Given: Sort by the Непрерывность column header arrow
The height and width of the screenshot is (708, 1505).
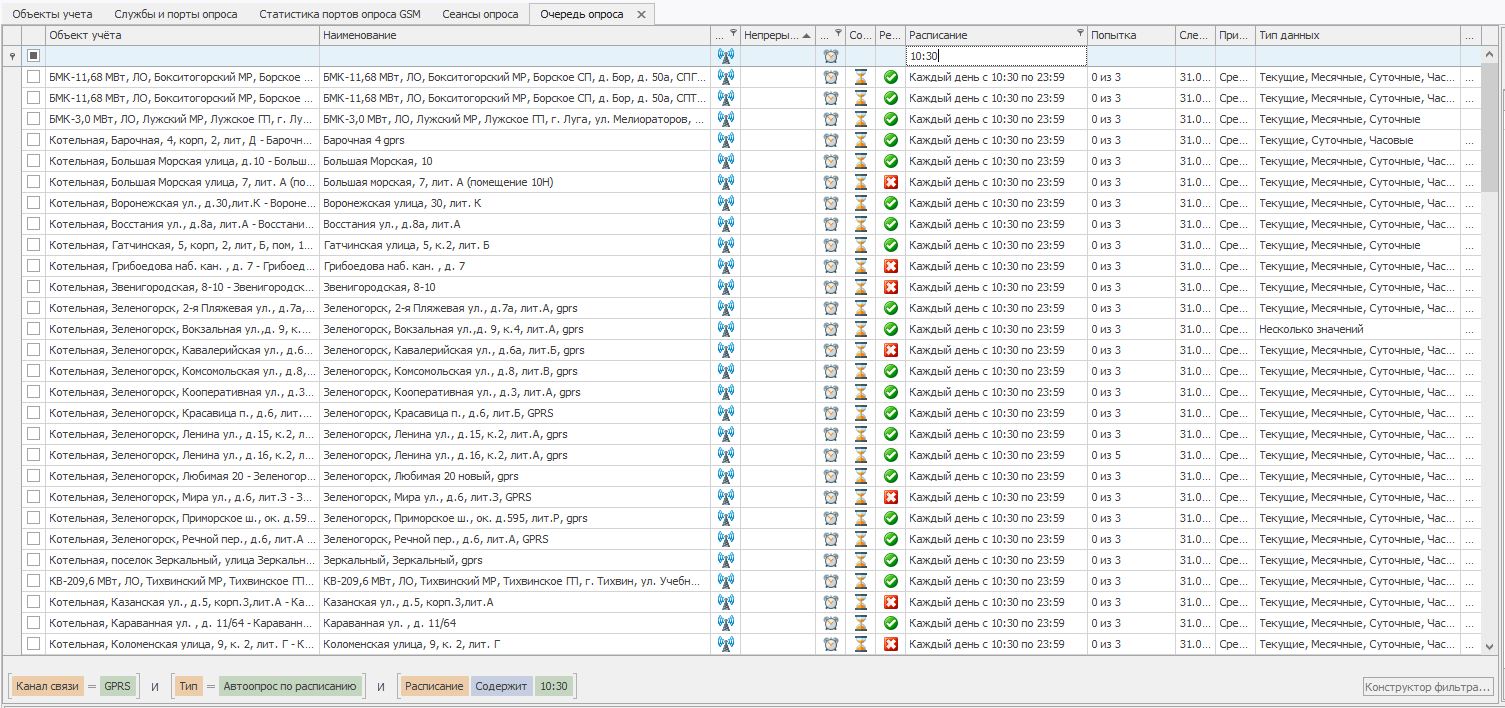Looking at the screenshot, I should [806, 35].
